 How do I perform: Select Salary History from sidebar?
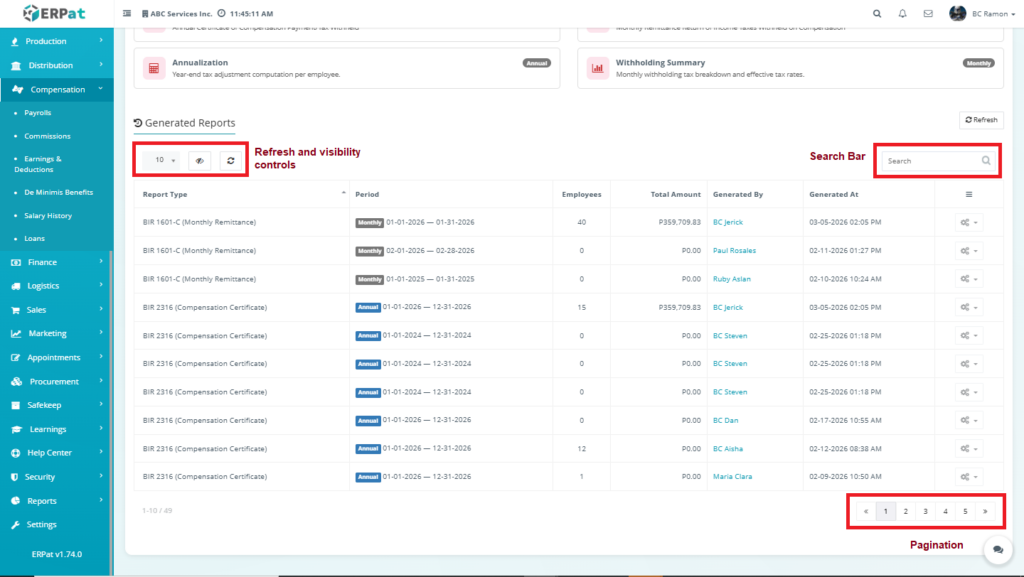click(48, 216)
